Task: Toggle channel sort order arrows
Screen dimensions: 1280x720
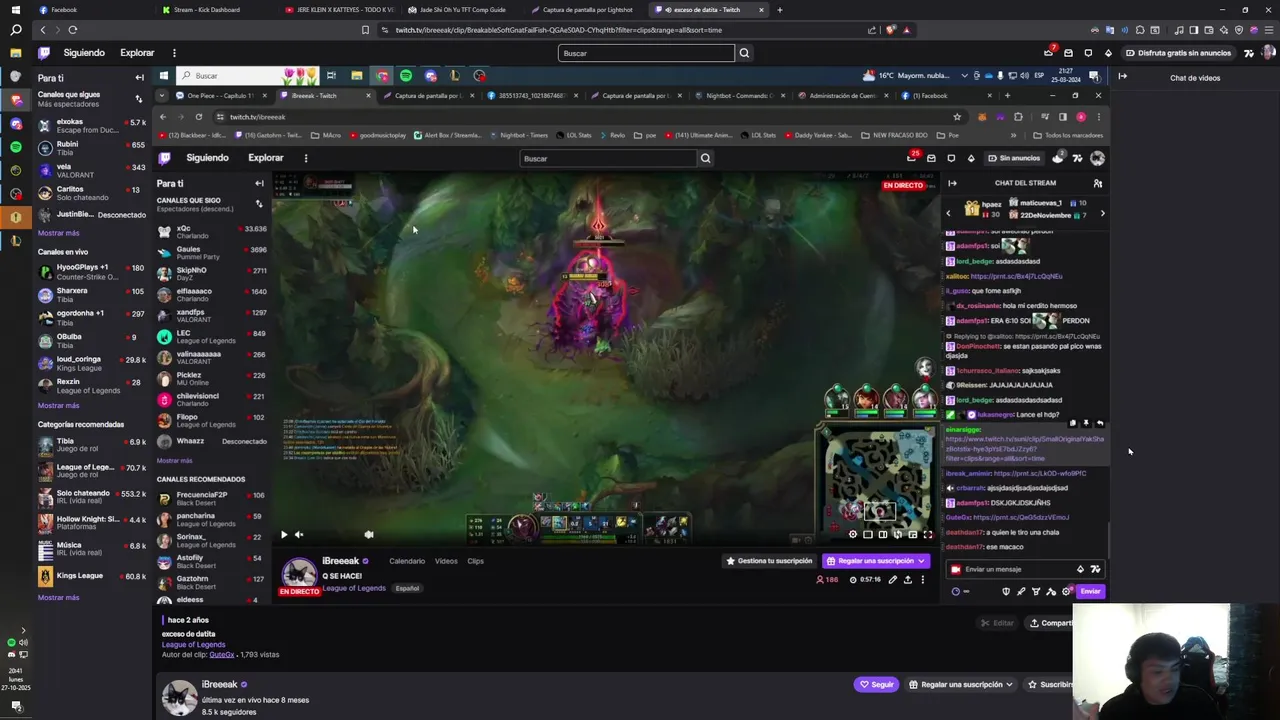Action: pyautogui.click(x=138, y=99)
